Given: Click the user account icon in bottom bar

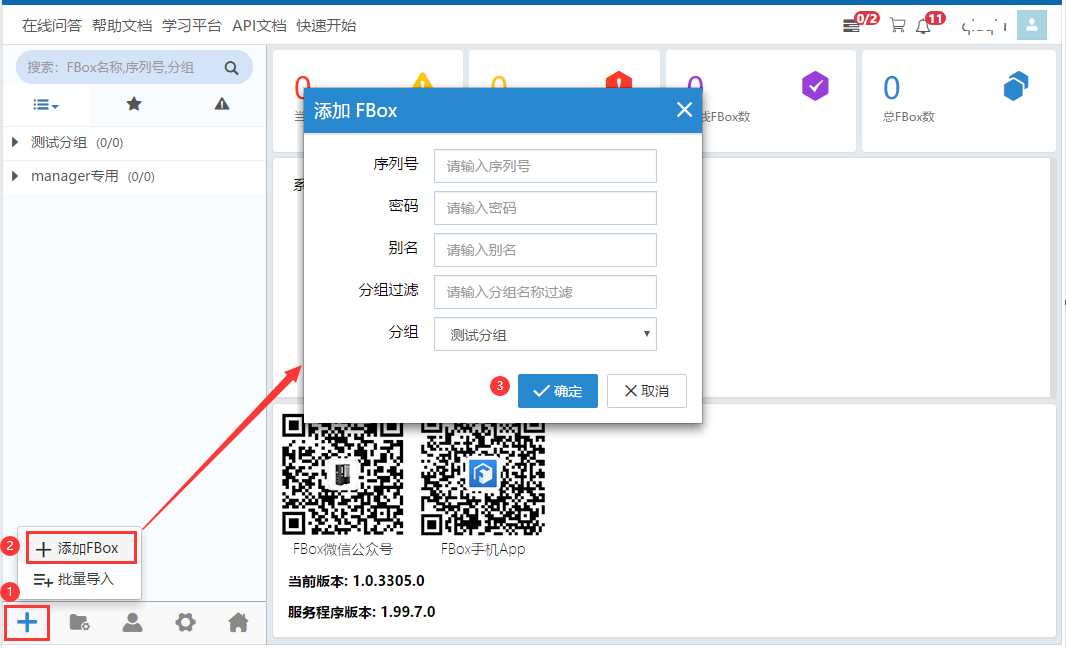Looking at the screenshot, I should point(132,623).
